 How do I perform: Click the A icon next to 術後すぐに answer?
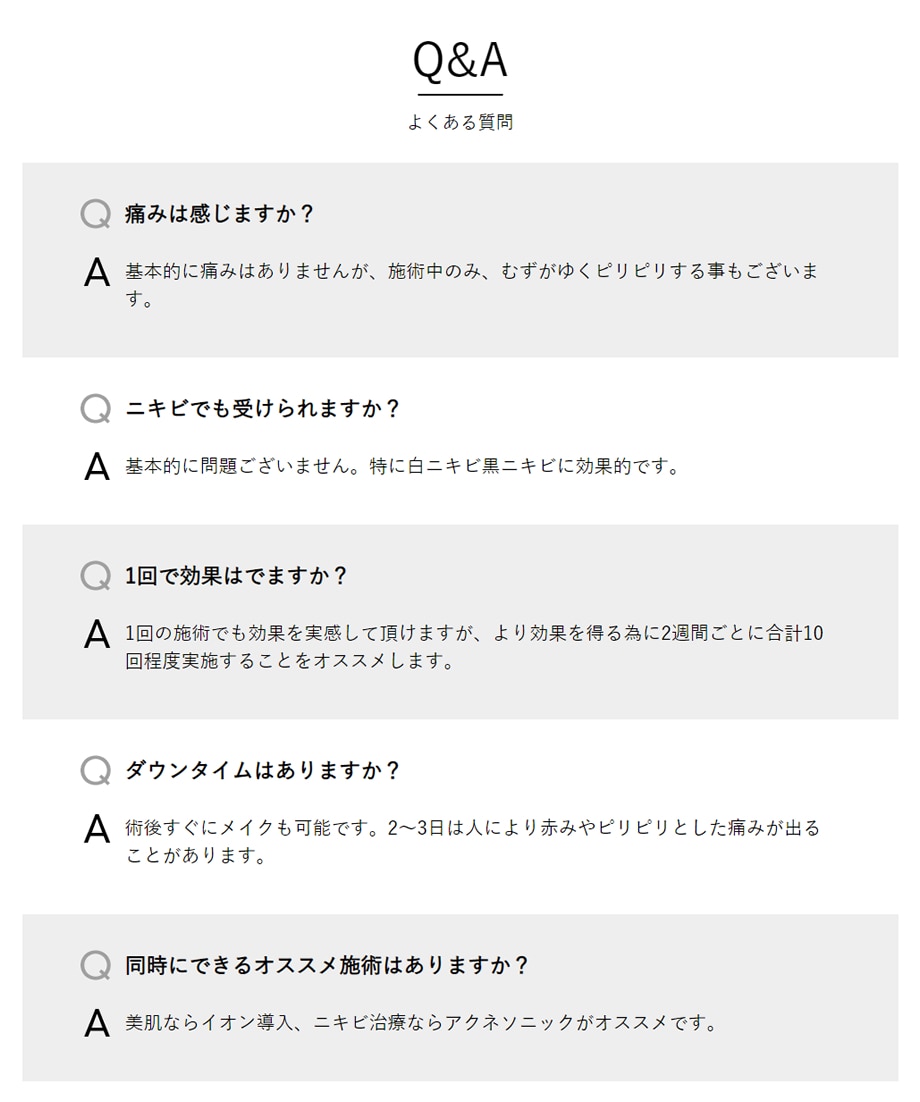pos(96,829)
